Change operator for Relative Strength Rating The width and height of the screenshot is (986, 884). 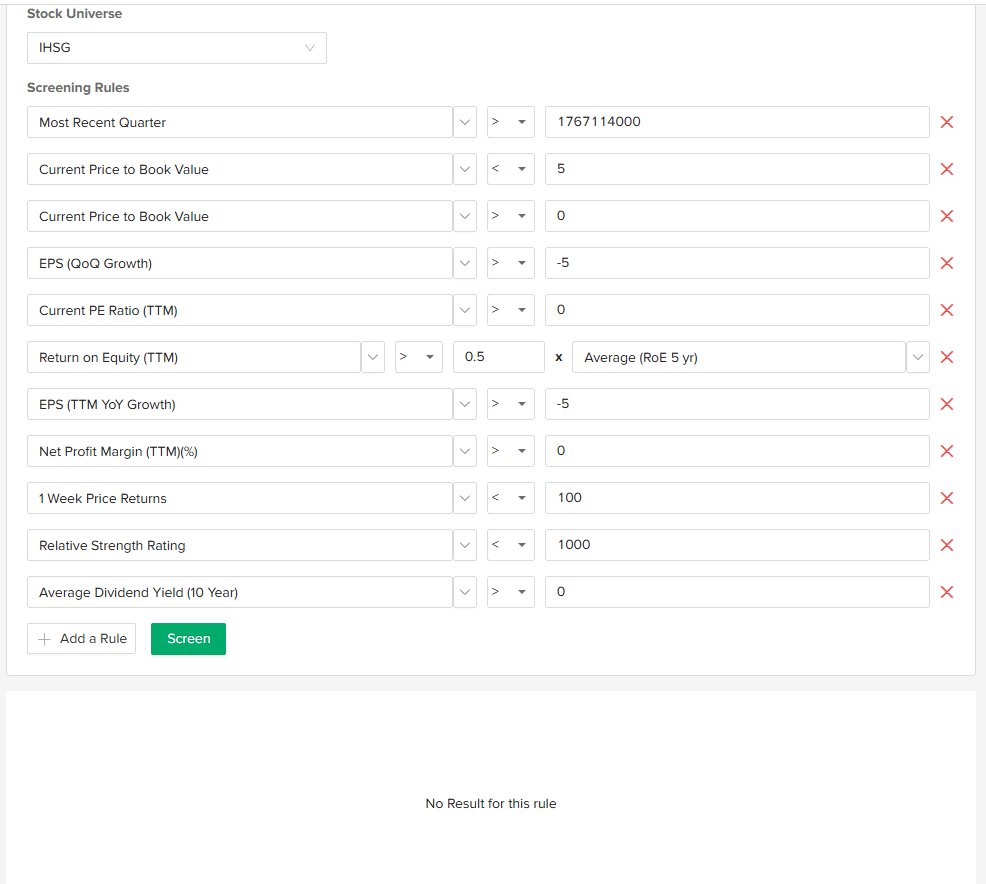click(x=511, y=545)
